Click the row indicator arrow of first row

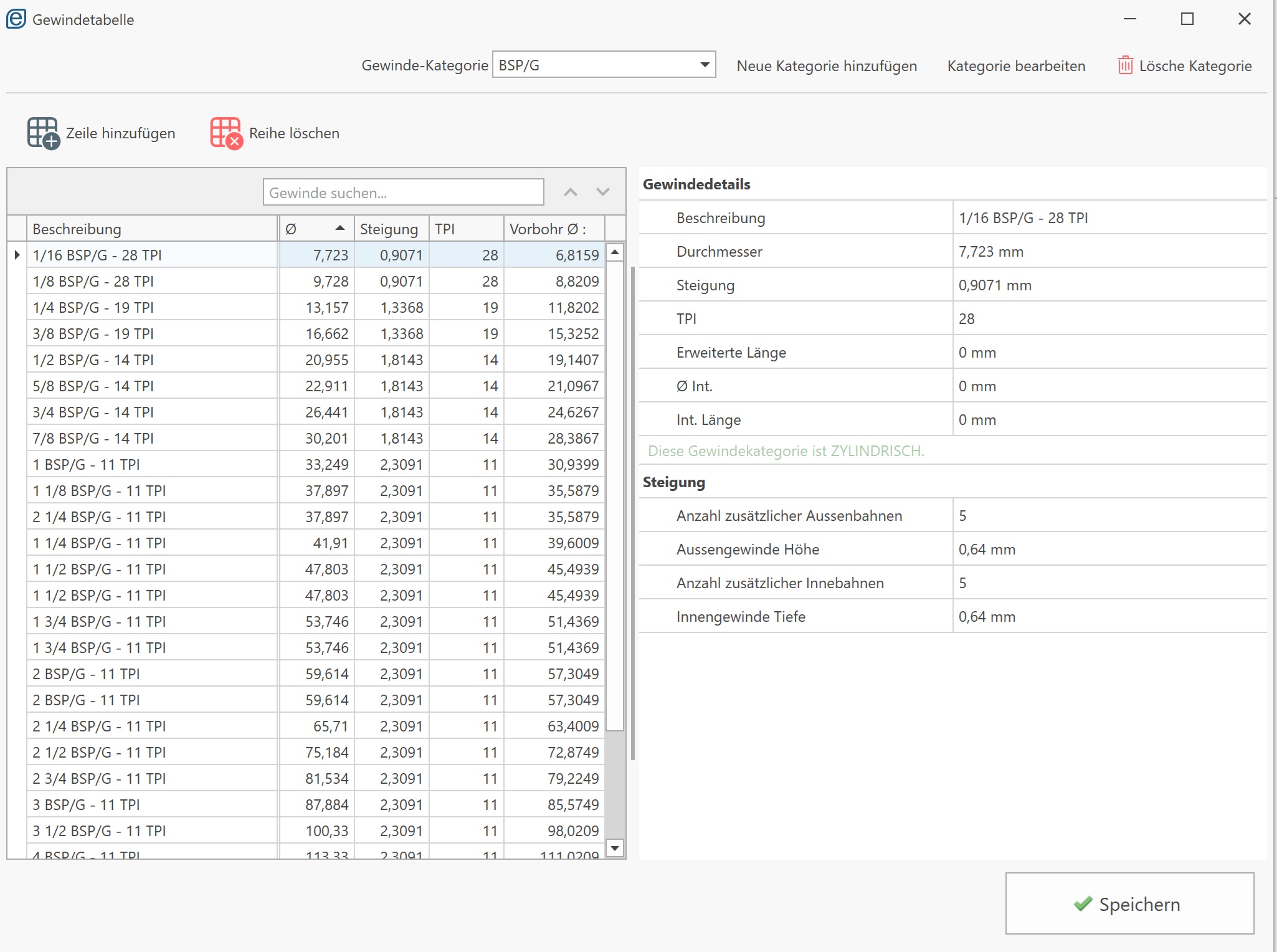coord(17,255)
